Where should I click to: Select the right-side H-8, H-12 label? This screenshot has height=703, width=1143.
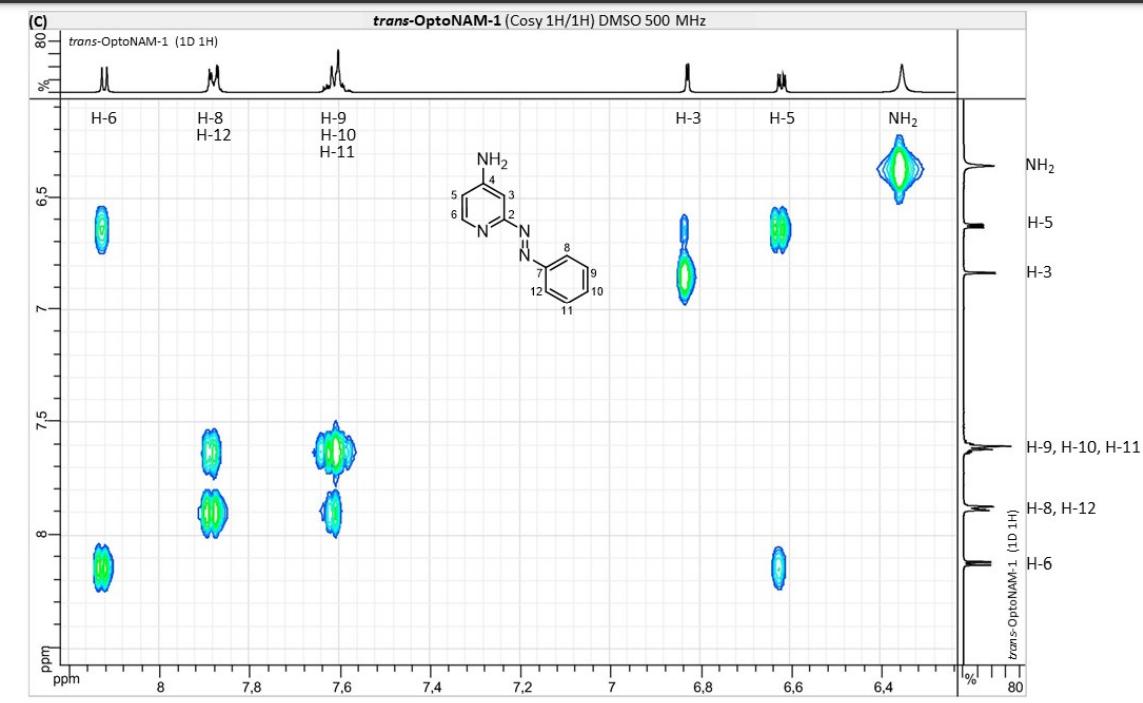click(1061, 508)
